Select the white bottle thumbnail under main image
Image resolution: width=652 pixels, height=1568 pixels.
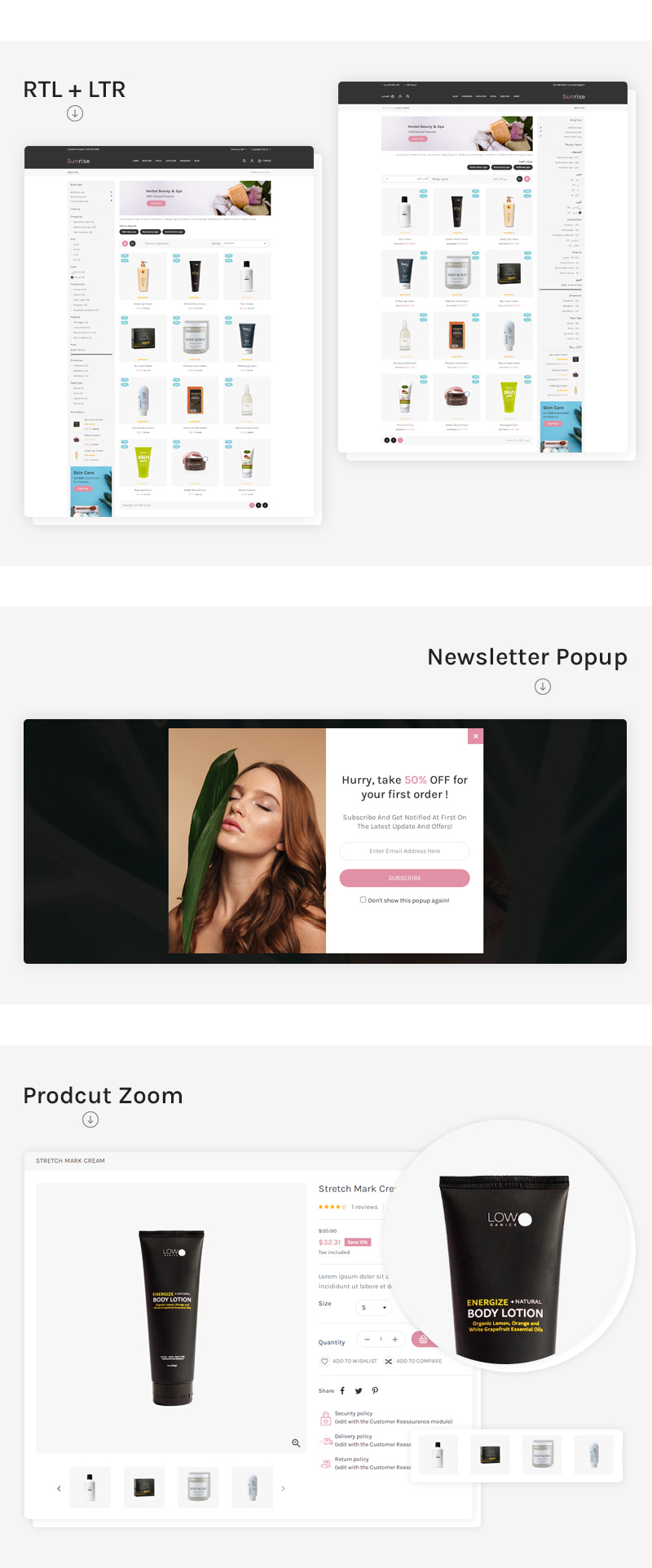tap(90, 1487)
